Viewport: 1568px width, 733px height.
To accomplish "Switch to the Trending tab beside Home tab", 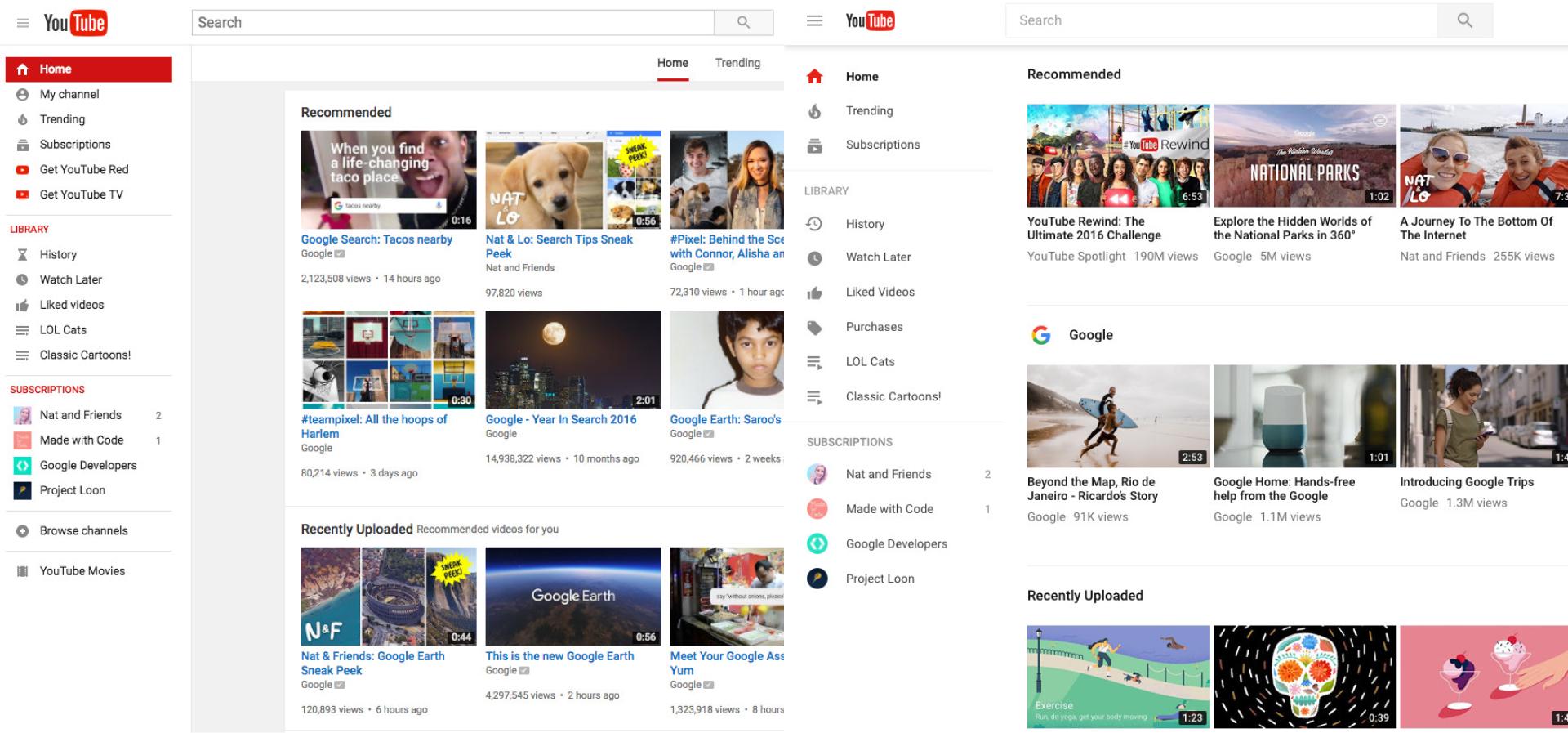I will (737, 63).
